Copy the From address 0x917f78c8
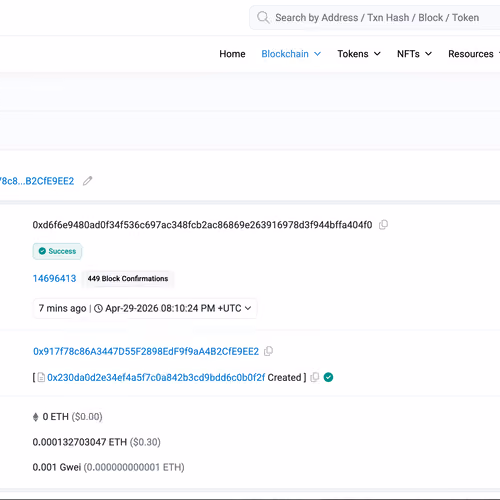 268,351
